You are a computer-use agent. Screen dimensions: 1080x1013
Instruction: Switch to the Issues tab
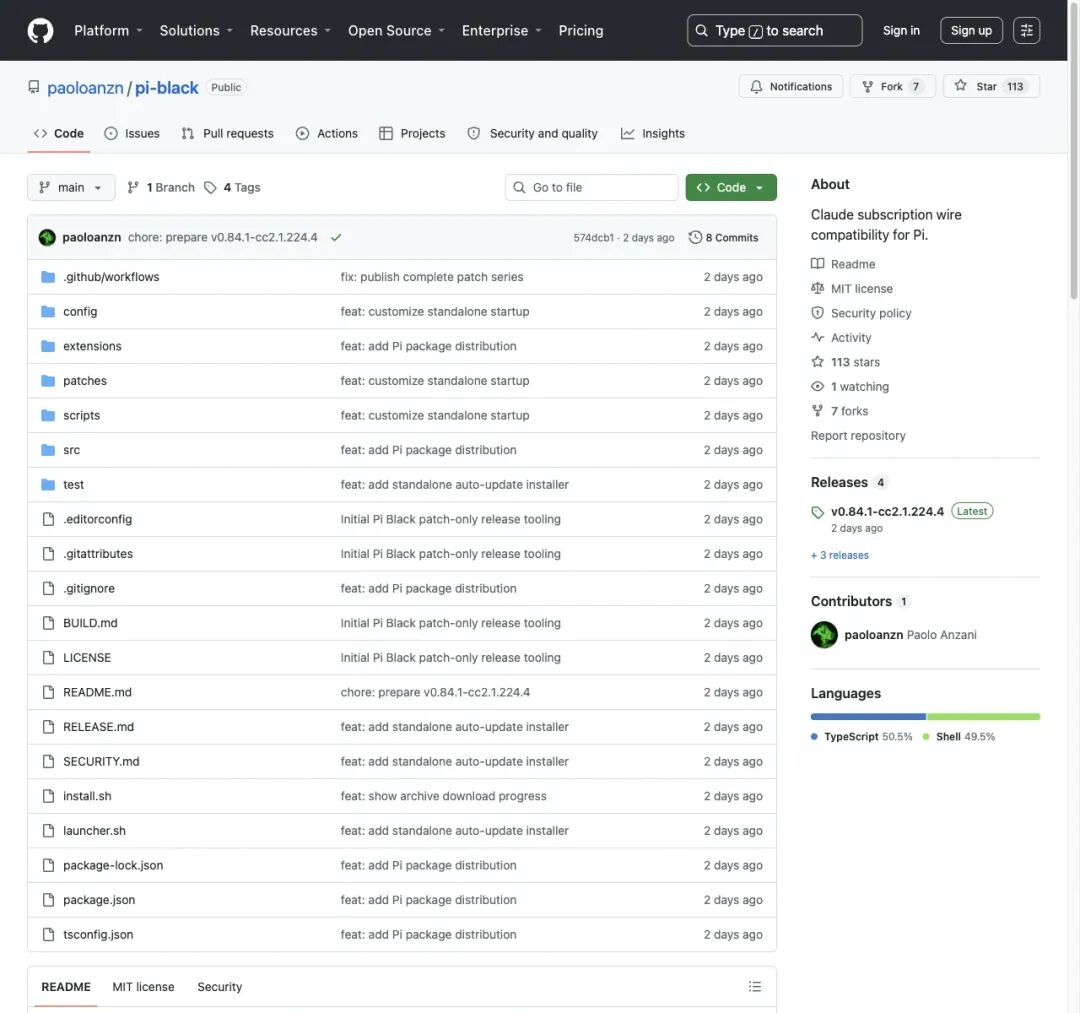pyautogui.click(x=132, y=134)
